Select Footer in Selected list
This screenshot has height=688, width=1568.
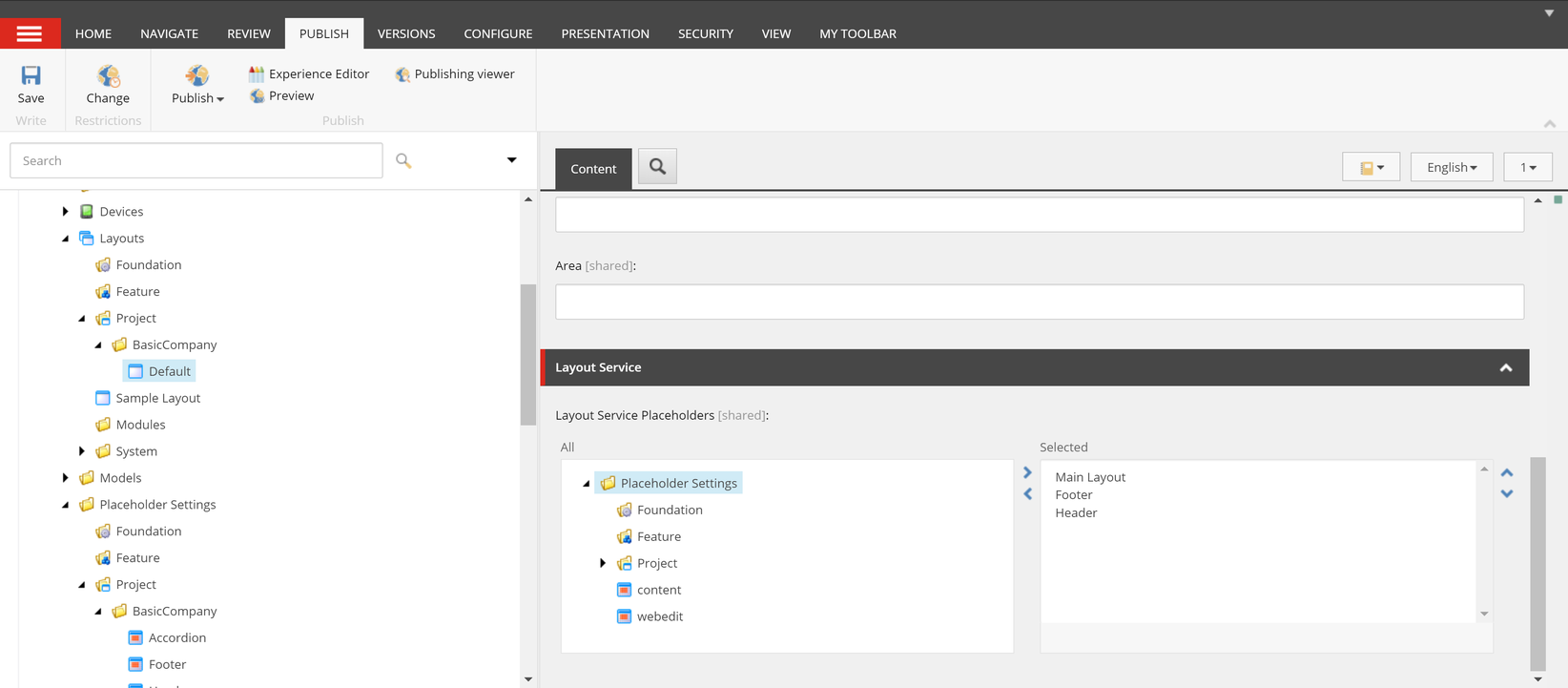pyautogui.click(x=1074, y=494)
